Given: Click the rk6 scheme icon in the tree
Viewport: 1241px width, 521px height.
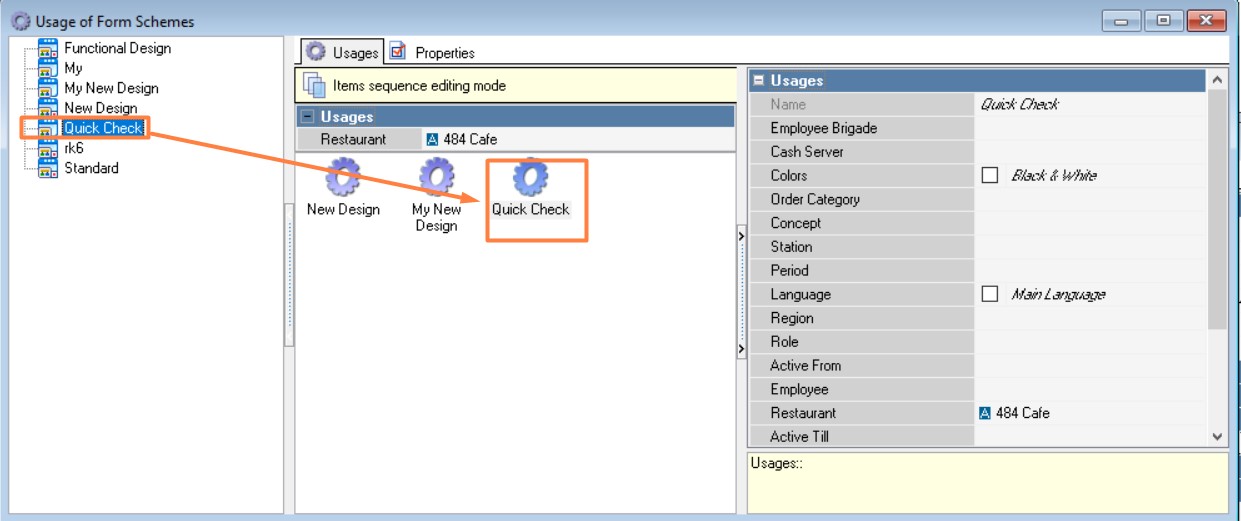Looking at the screenshot, I should 47,148.
